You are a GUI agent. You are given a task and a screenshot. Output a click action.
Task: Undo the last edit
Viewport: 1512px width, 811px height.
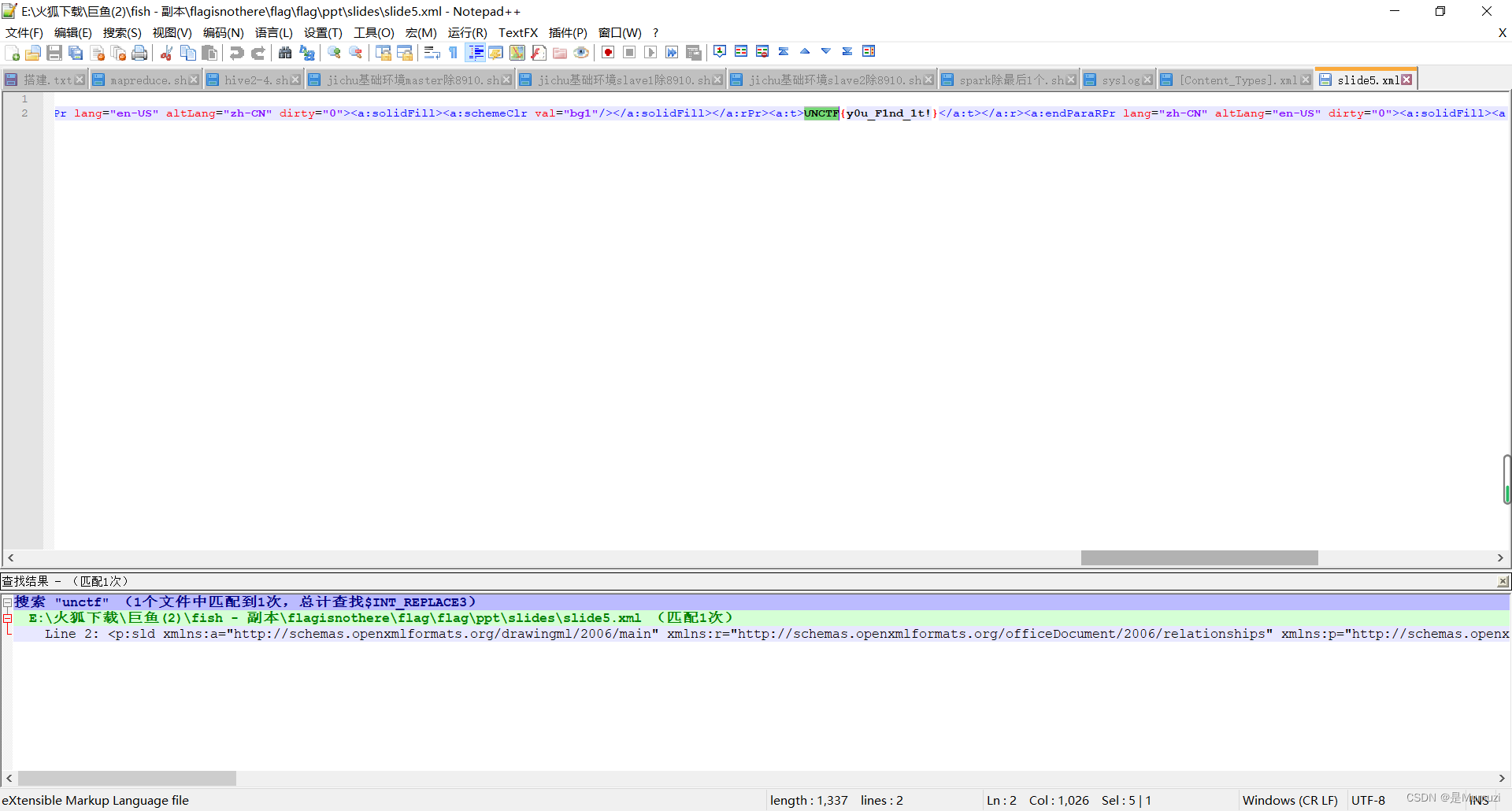pyautogui.click(x=236, y=53)
